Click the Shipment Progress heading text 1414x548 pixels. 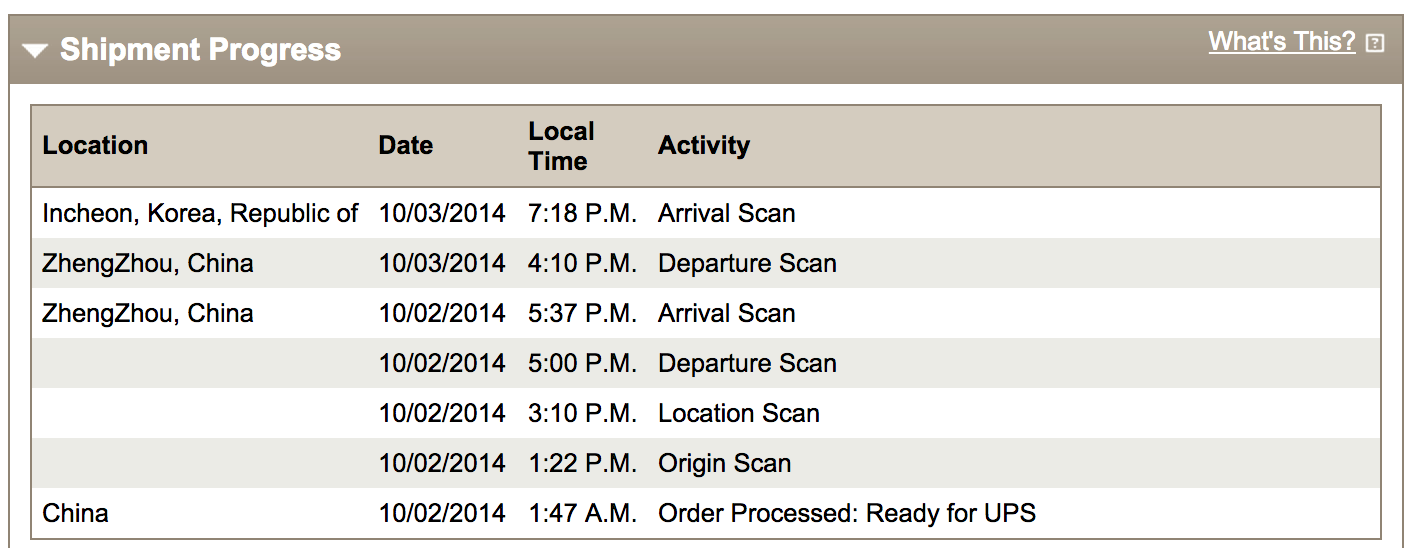pyautogui.click(x=200, y=50)
